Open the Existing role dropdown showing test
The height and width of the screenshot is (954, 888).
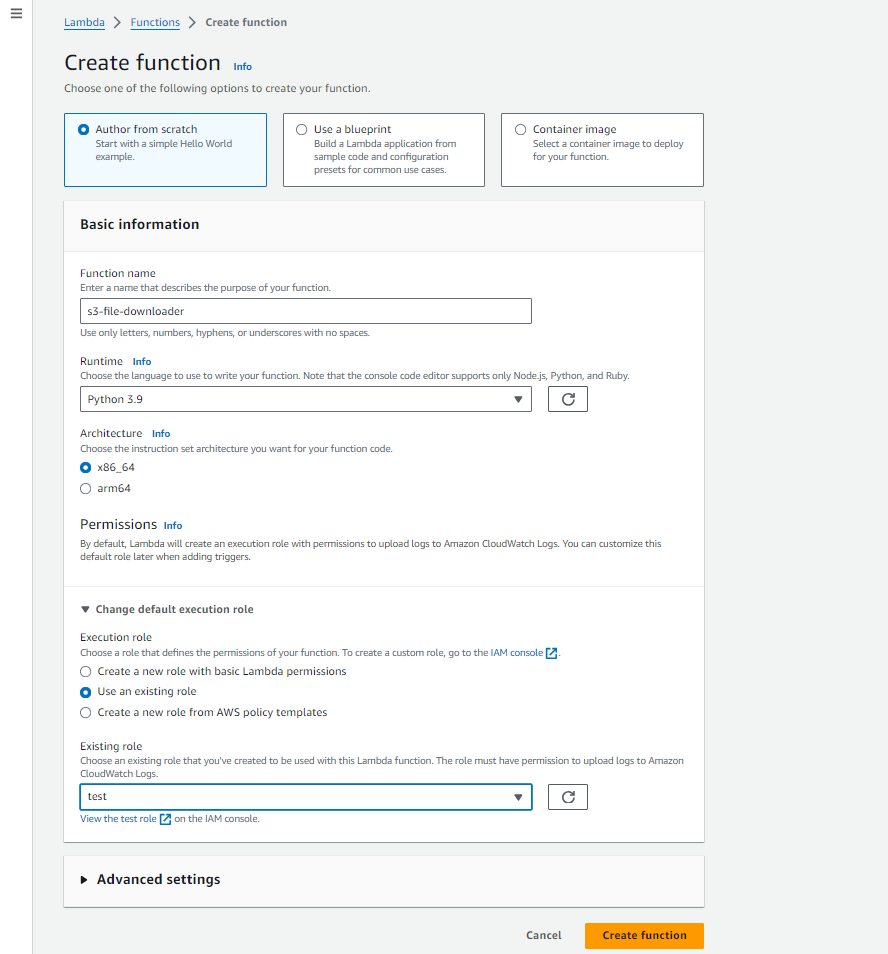click(x=305, y=797)
